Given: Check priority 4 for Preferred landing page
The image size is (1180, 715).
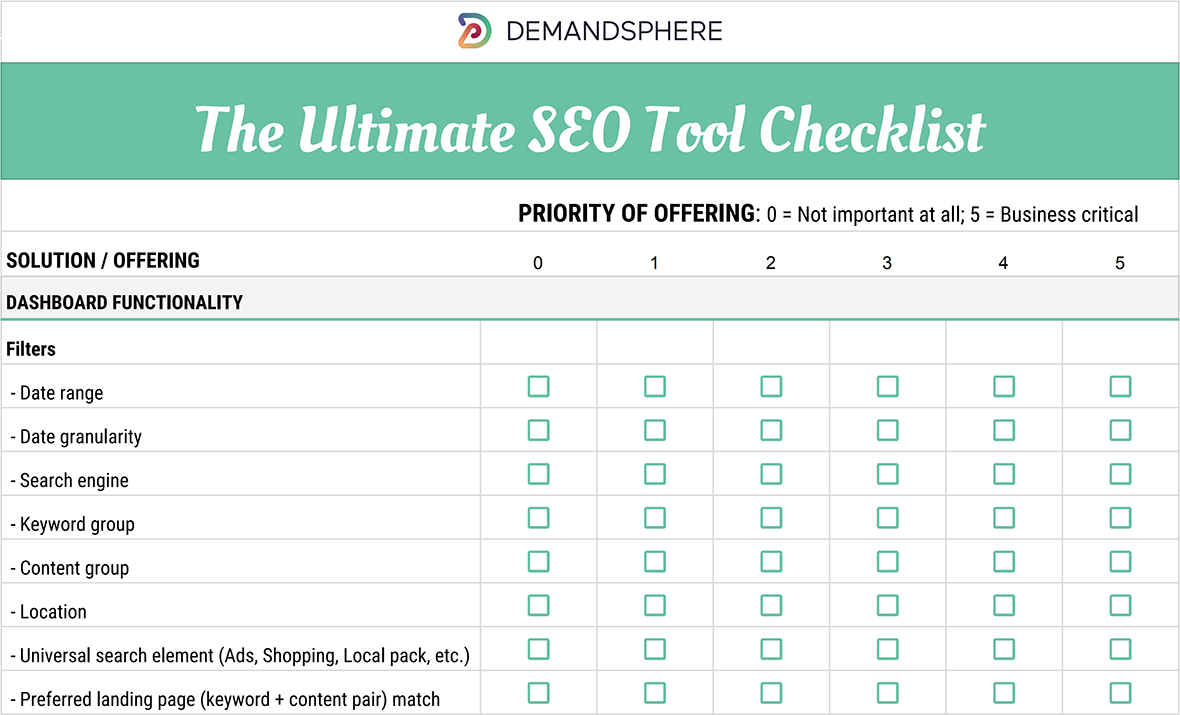Looking at the screenshot, I should click(1004, 692).
